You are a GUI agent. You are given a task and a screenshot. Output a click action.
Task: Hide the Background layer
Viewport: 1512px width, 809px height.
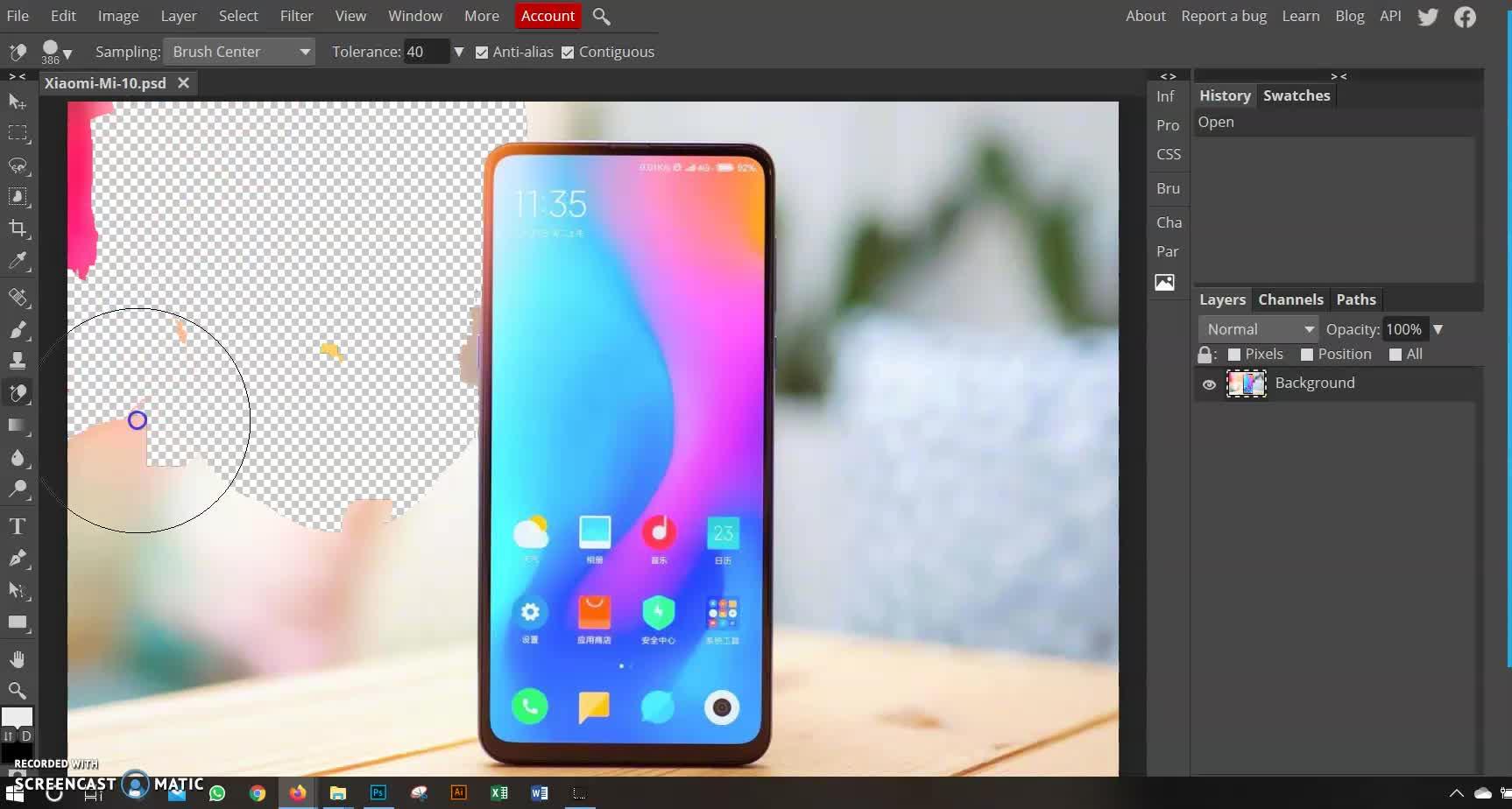pos(1209,384)
